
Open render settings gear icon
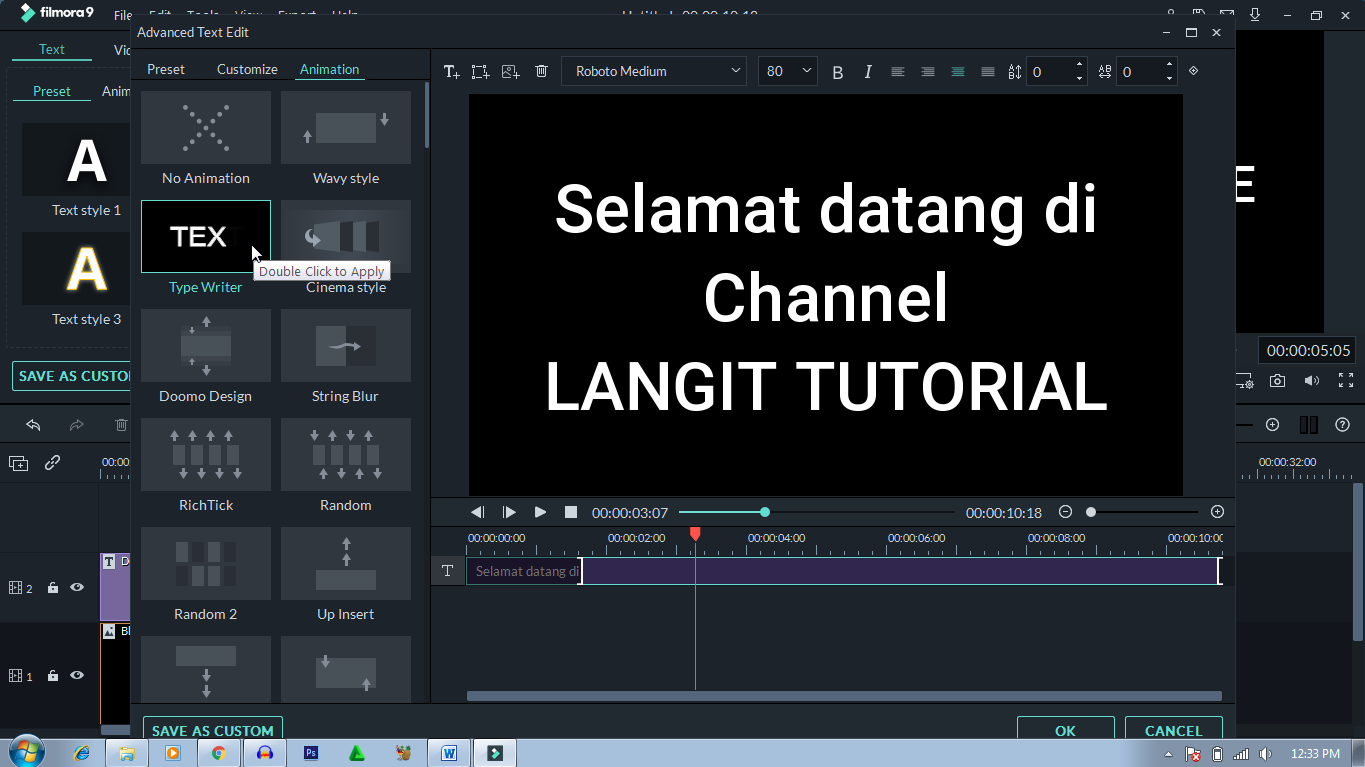click(x=1243, y=380)
